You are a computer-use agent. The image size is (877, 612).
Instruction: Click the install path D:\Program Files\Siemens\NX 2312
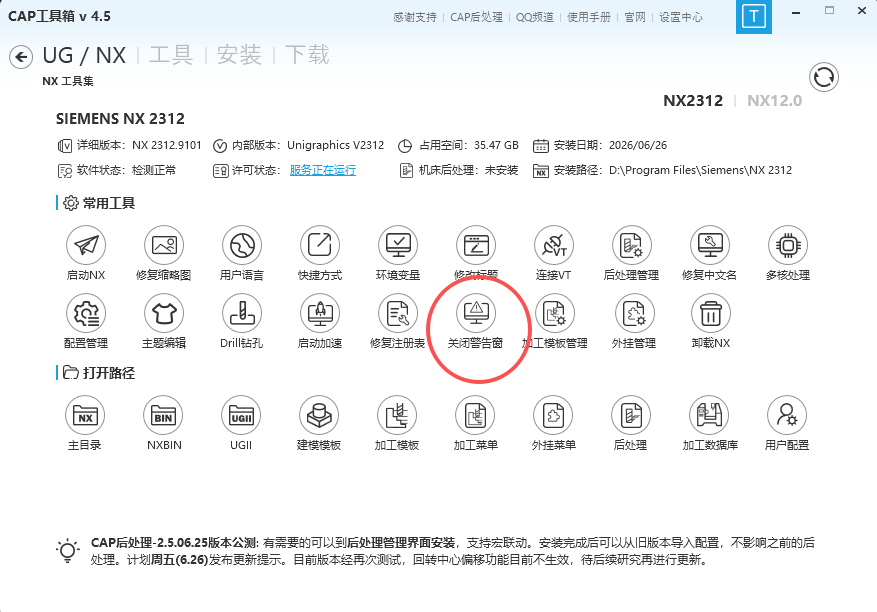point(700,170)
